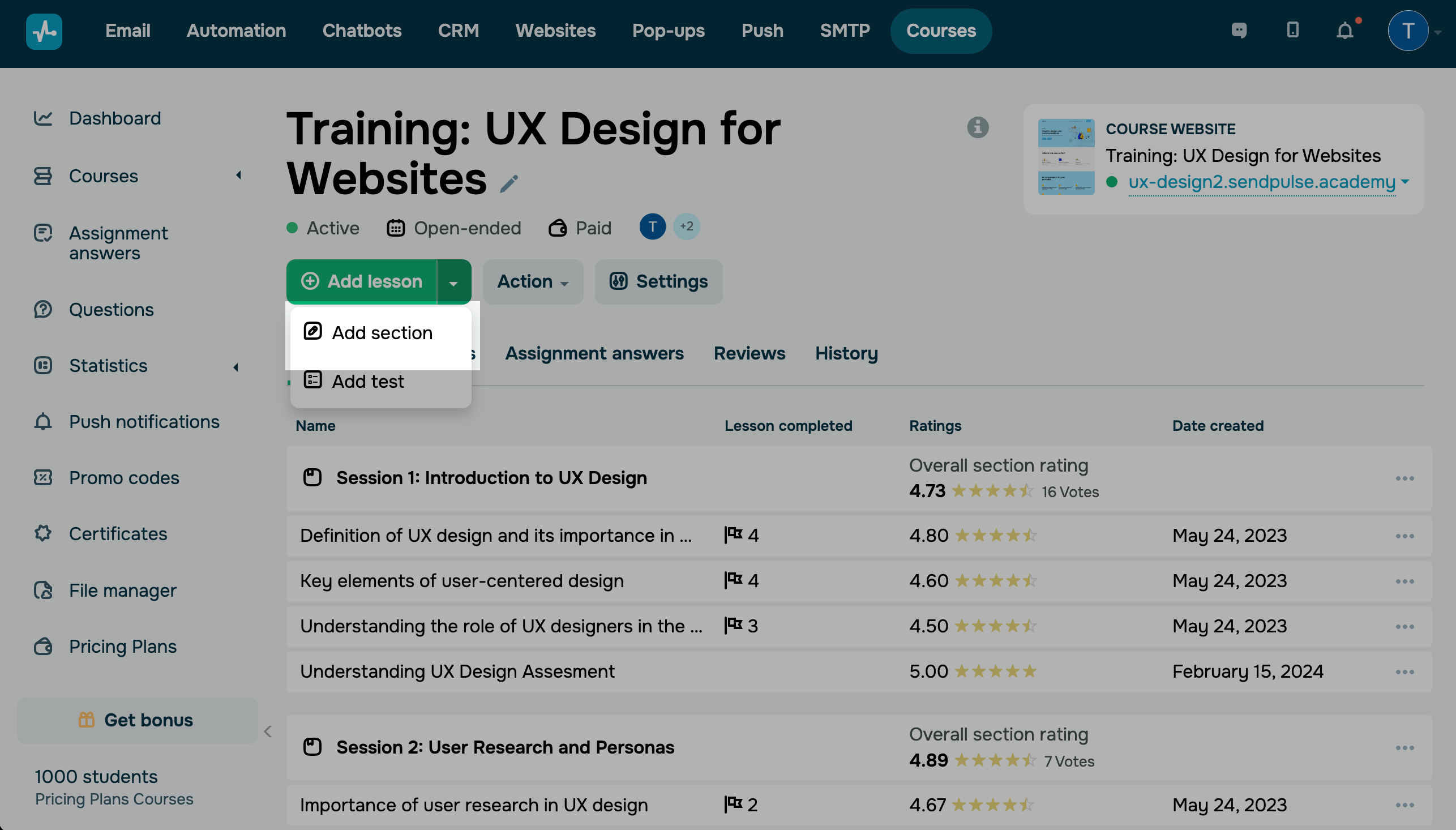Open three-dots menu for Session 1 section
Viewport: 1456px width, 830px height.
[1404, 478]
